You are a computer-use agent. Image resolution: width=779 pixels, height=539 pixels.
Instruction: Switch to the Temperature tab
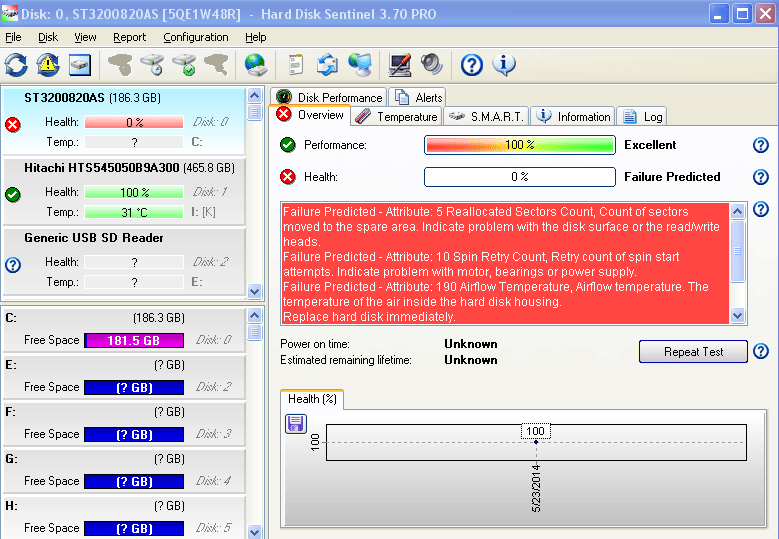[x=396, y=117]
